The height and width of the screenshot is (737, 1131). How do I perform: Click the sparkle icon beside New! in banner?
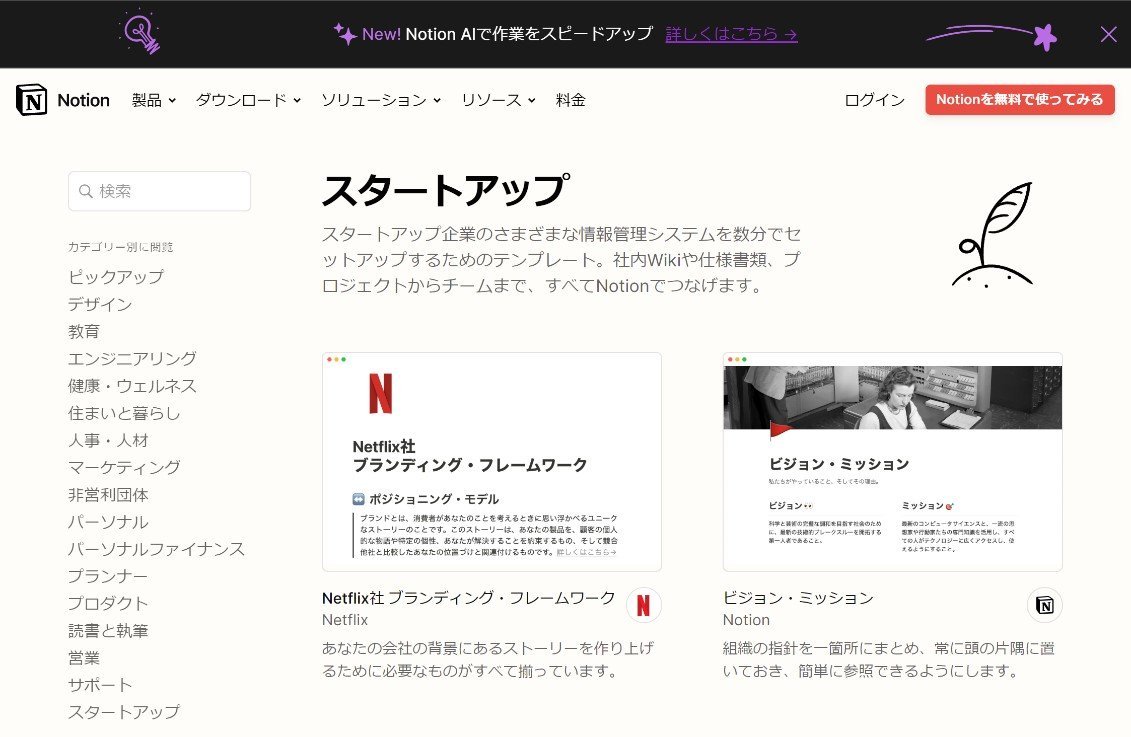click(346, 34)
